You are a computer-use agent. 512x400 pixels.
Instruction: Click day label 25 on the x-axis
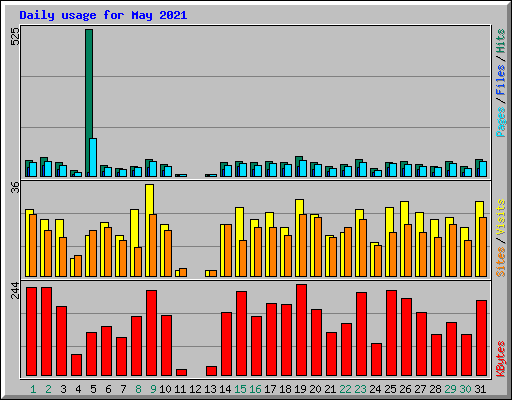(390, 389)
